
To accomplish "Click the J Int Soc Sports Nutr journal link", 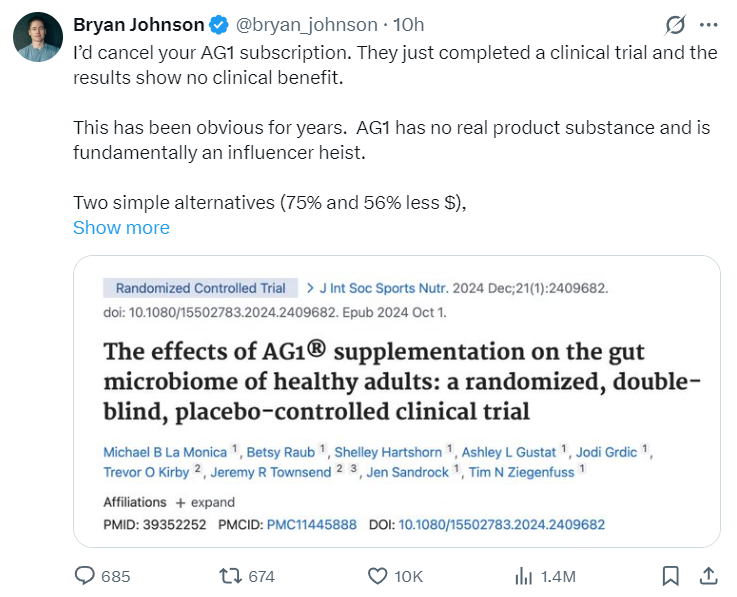I will [x=384, y=288].
